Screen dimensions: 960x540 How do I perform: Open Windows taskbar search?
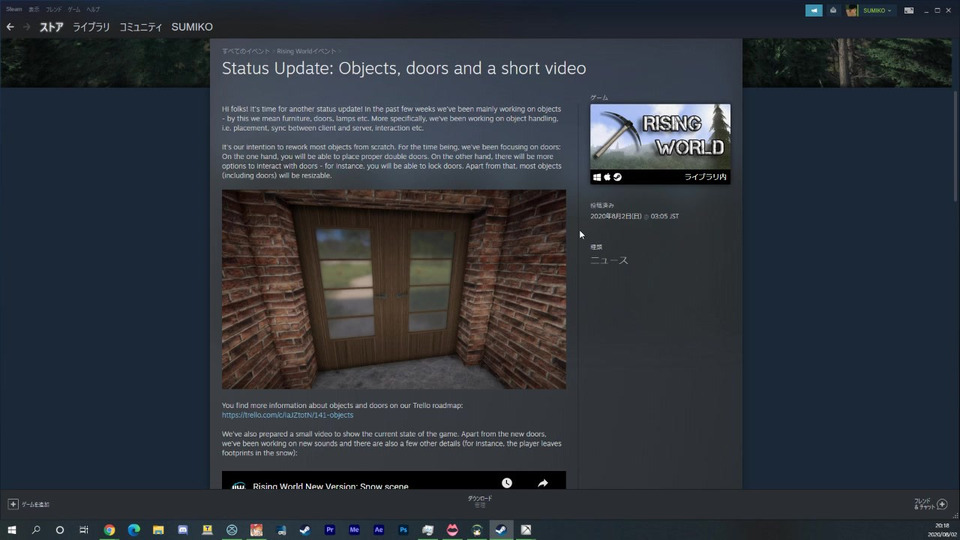pyautogui.click(x=36, y=530)
